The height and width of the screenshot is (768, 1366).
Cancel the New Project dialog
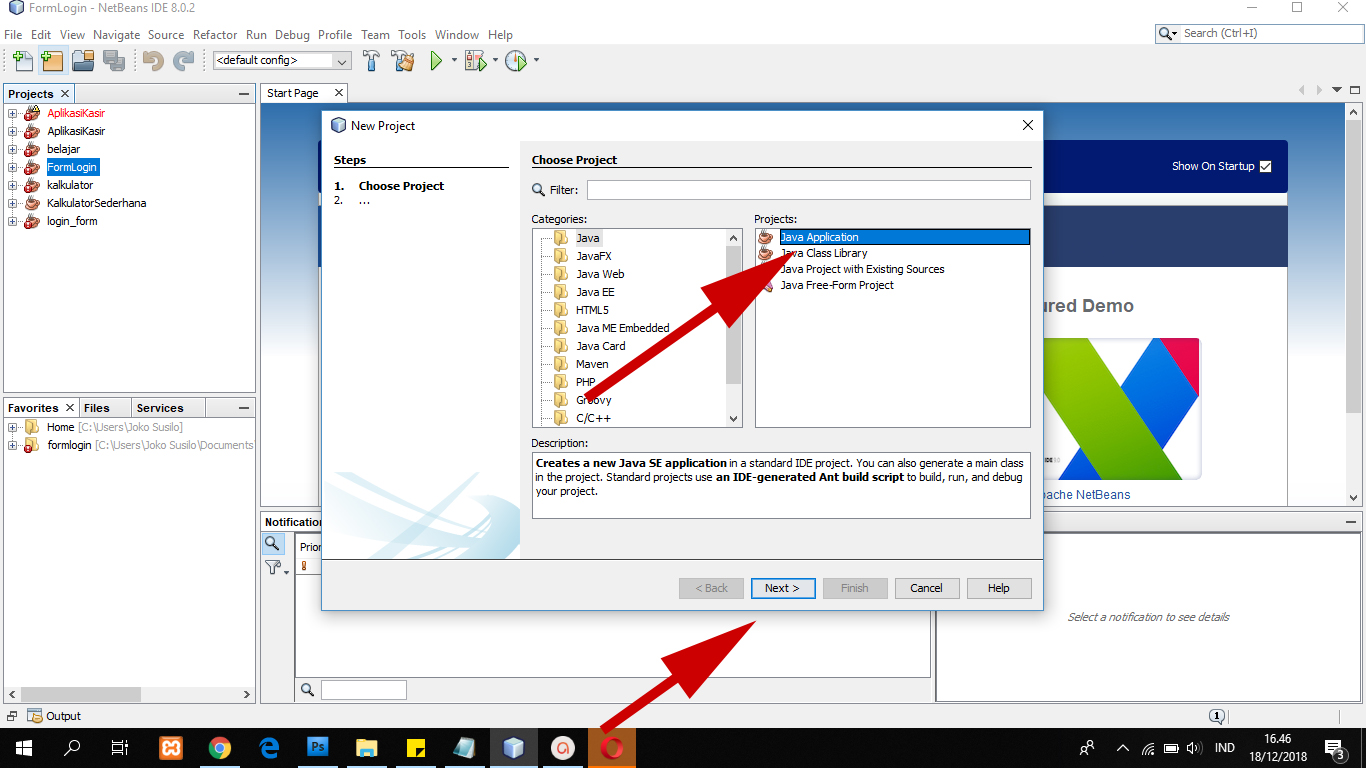(x=926, y=588)
